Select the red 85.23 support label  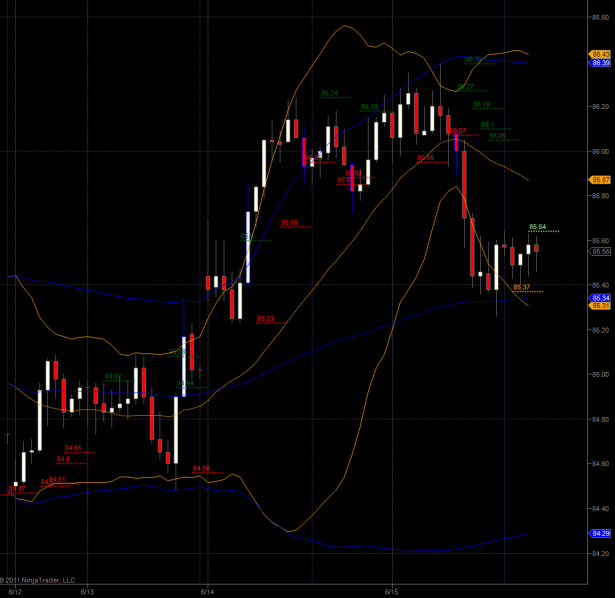point(265,319)
